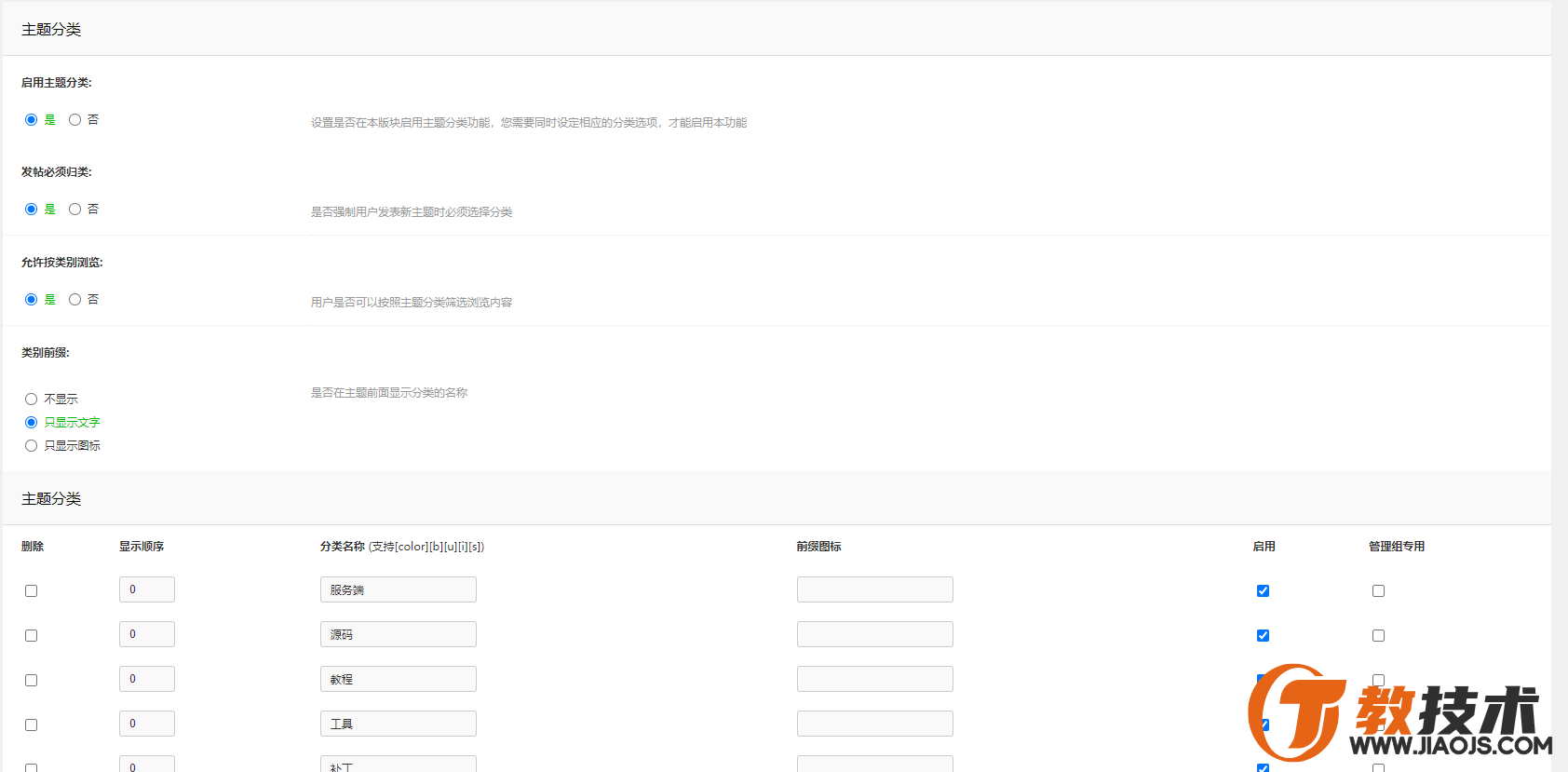1568x772 pixels.
Task: Enable 管理组专用 for the 源码 category
Action: pos(1378,636)
